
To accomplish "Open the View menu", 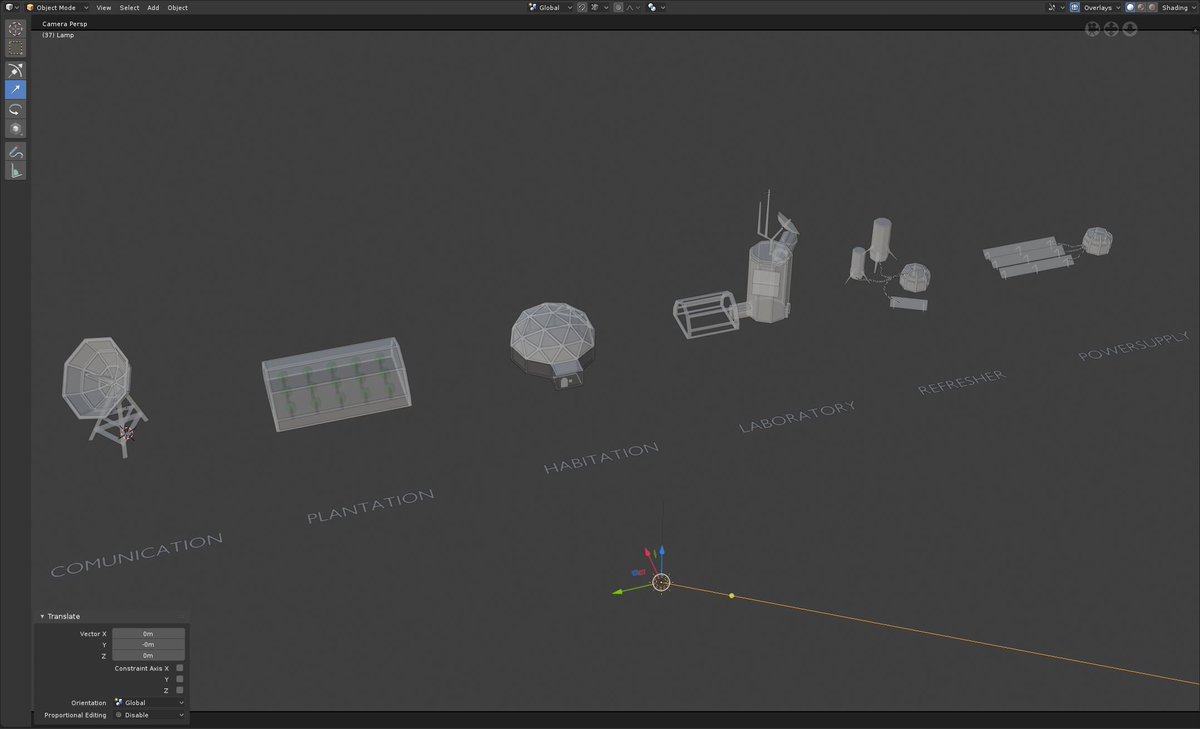I will tap(103, 7).
